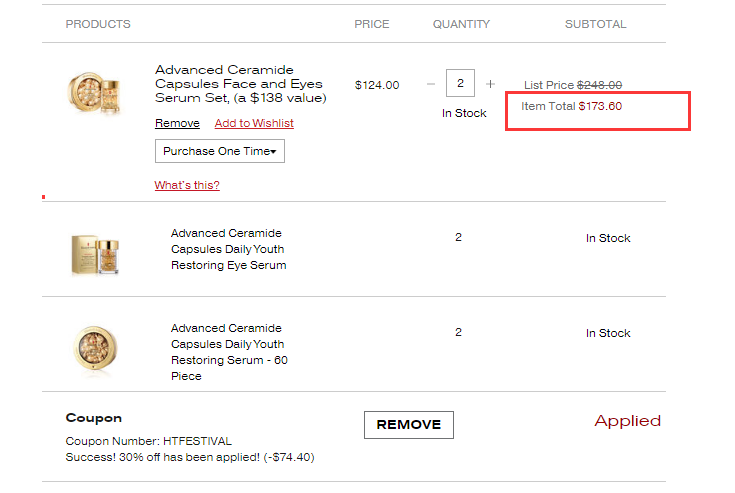
Task: Open the Eye Serum product thumbnail
Action: [95, 254]
